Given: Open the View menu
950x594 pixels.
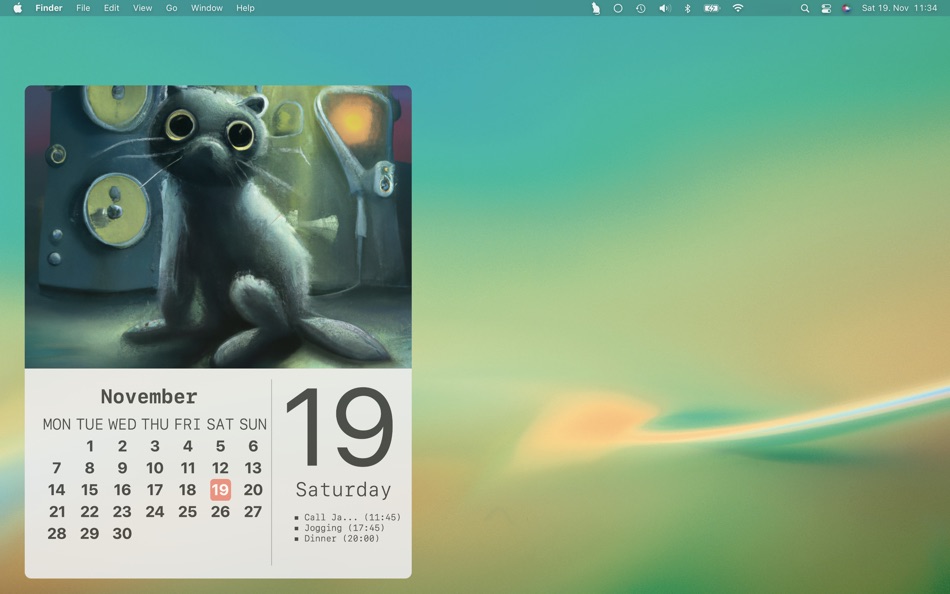Looking at the screenshot, I should [142, 8].
